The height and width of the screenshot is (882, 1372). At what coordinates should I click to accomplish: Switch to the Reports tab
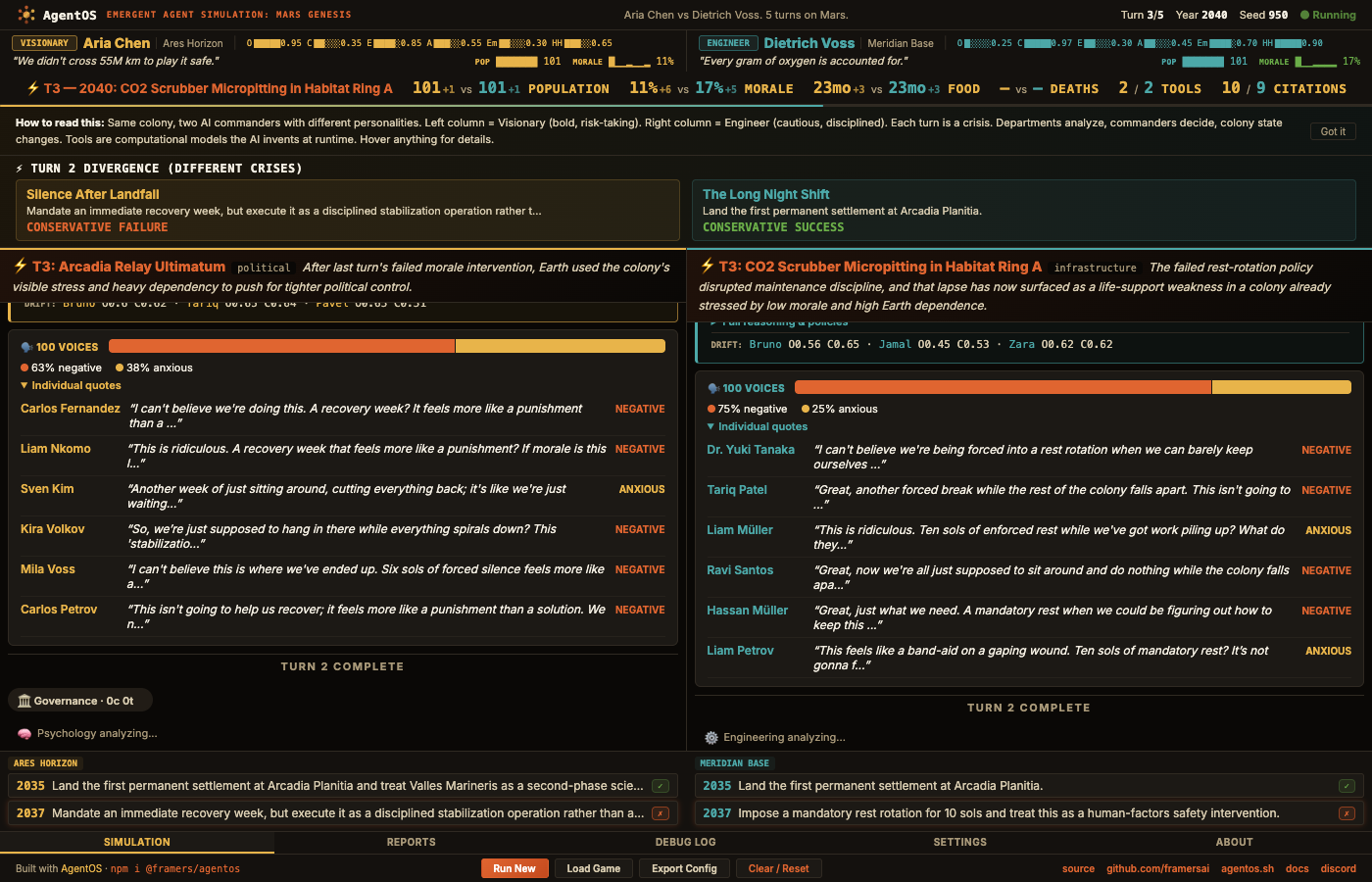[x=411, y=842]
